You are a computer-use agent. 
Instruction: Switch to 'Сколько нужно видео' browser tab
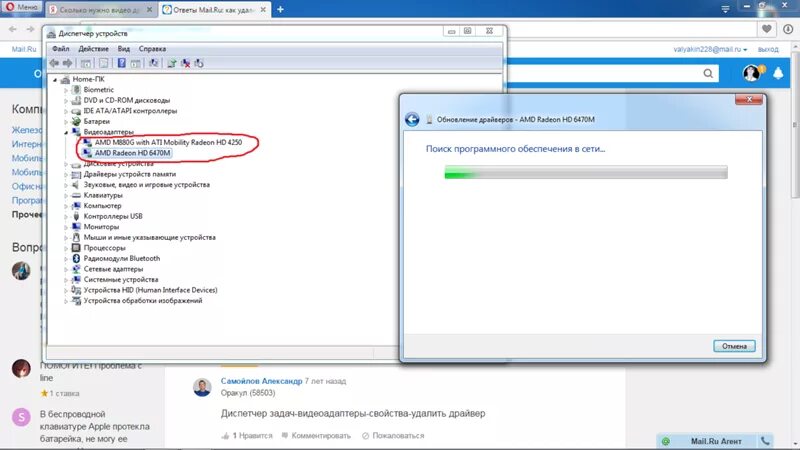click(101, 9)
